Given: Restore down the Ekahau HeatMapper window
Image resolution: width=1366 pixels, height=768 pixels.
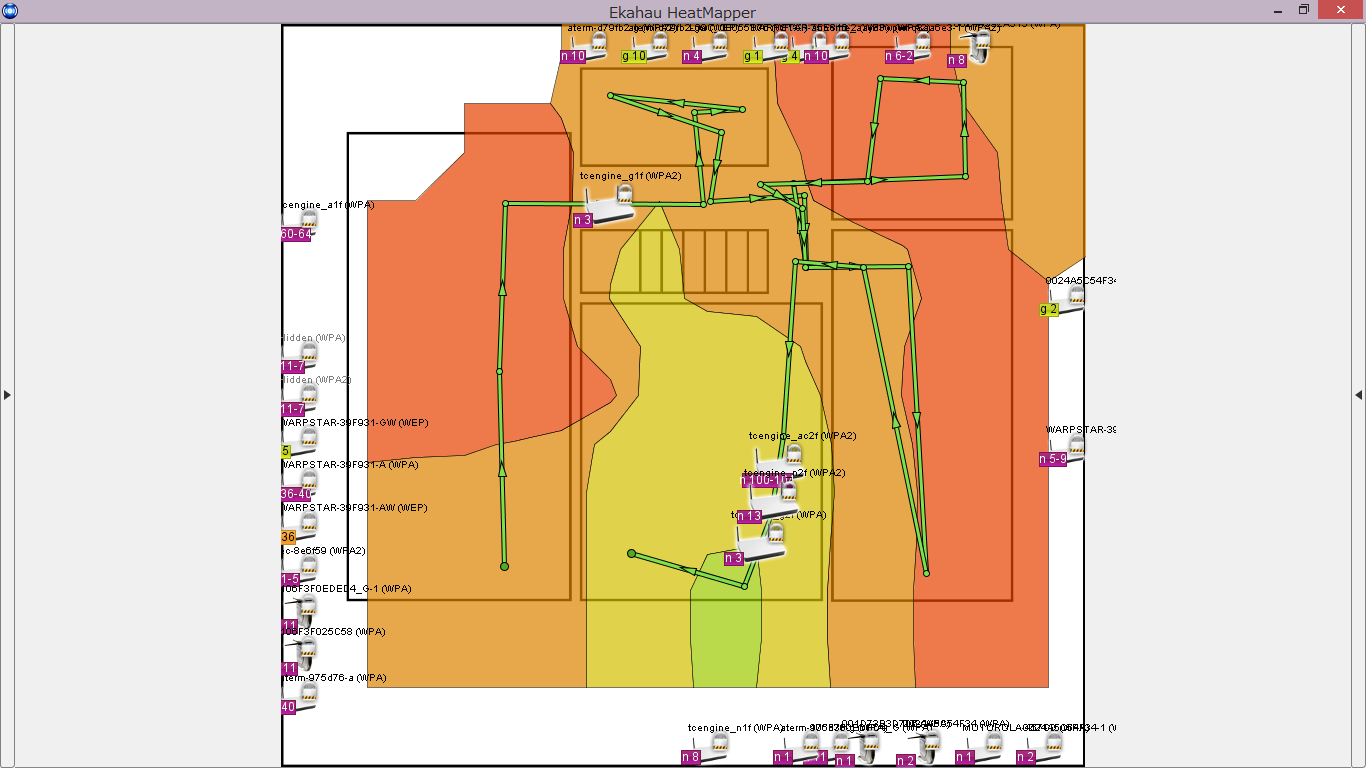Looking at the screenshot, I should (x=1304, y=10).
